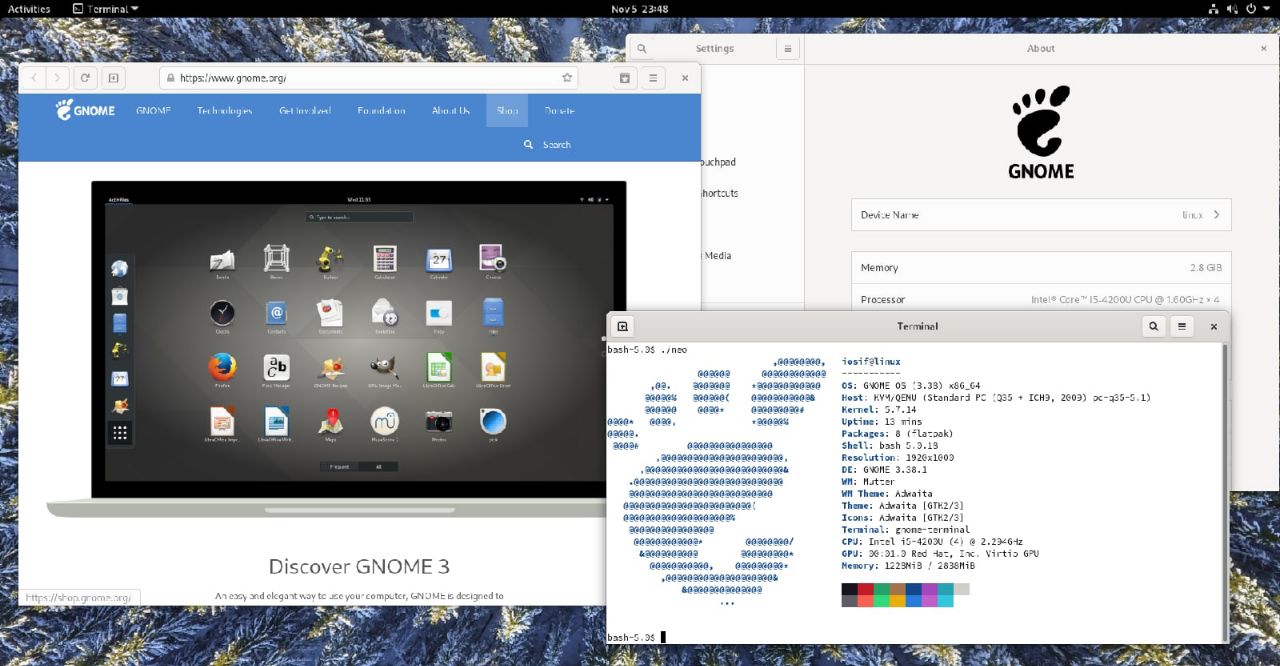Click the 'Resolution' terminal line
The image size is (1280, 666).
[x=898, y=458]
